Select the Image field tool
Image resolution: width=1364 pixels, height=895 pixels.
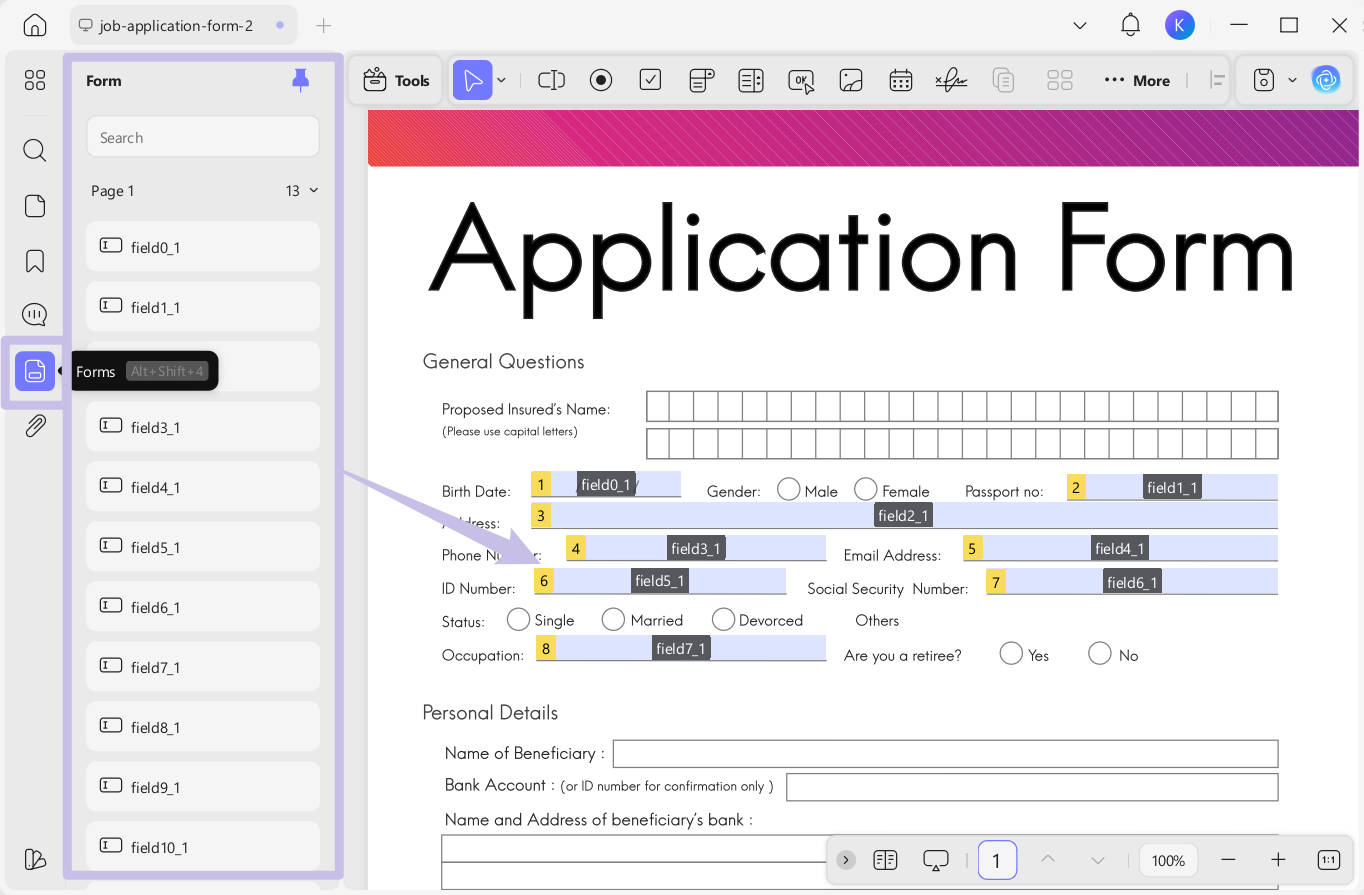pyautogui.click(x=851, y=80)
